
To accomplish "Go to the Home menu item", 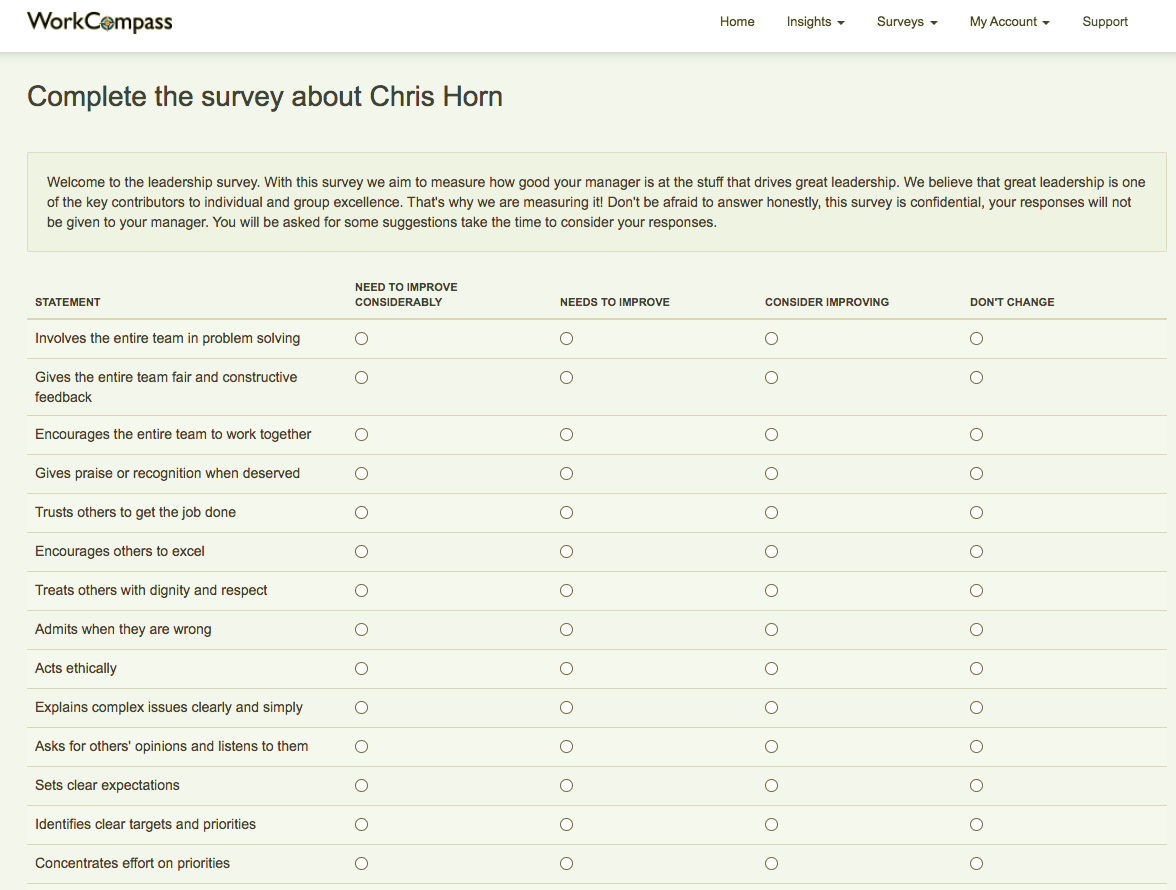I will tap(737, 21).
